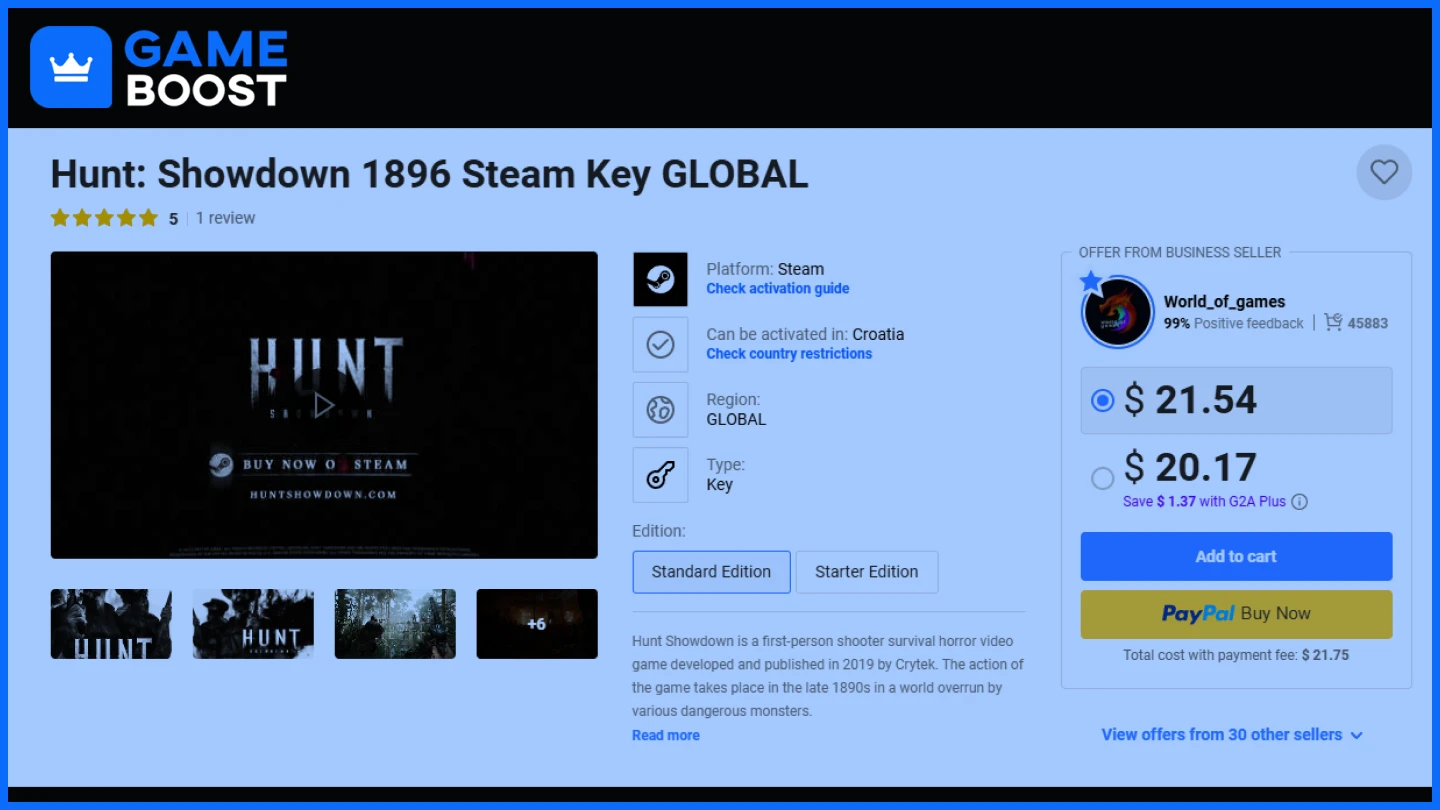Open Check country restrictions link

pos(789,353)
